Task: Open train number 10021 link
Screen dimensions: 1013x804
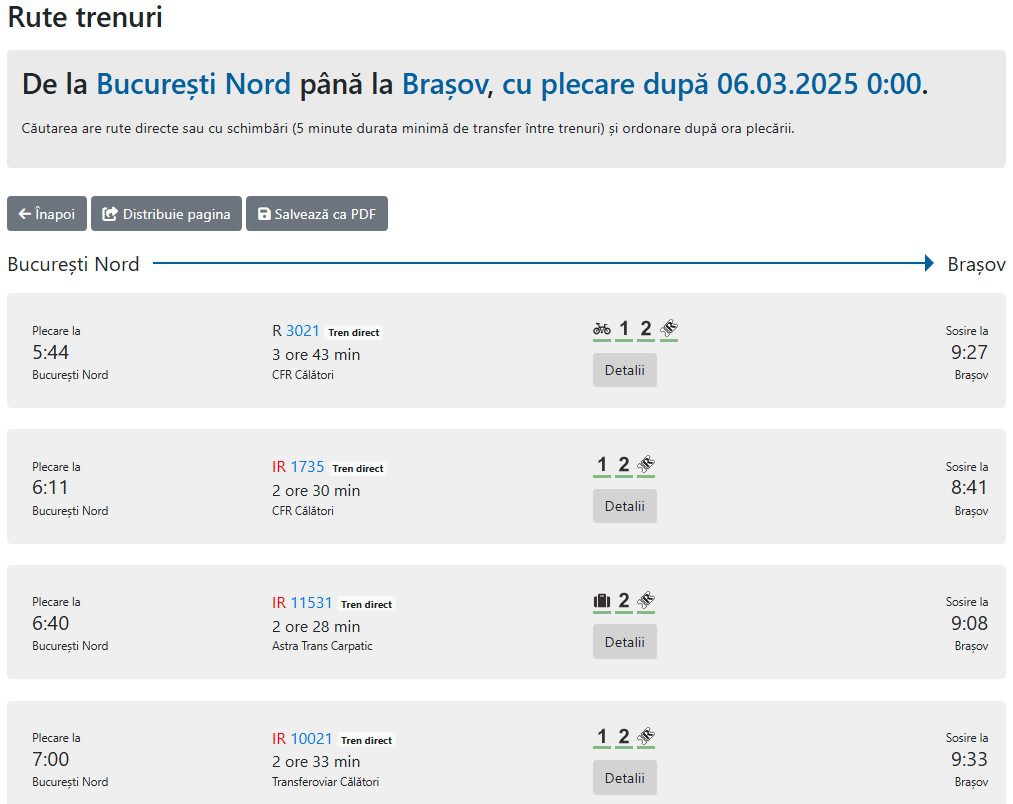Action: point(311,739)
